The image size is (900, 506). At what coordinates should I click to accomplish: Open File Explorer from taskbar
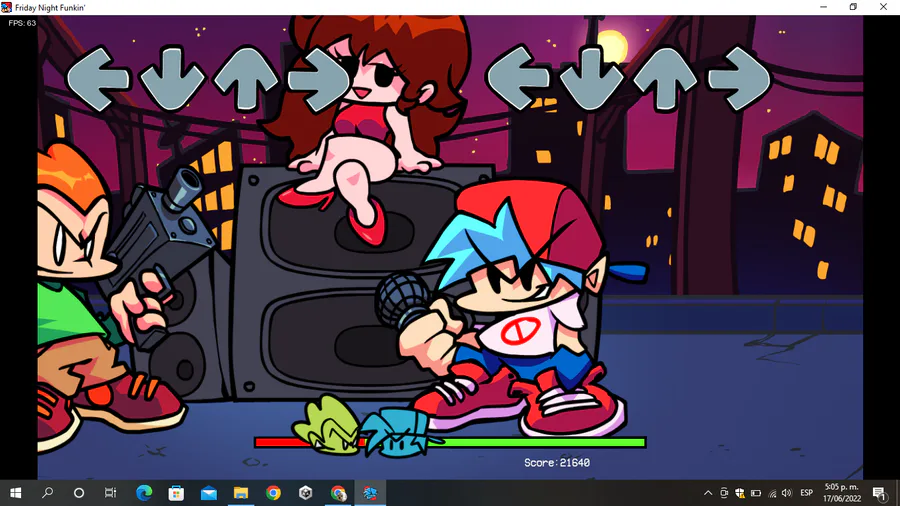(x=241, y=493)
